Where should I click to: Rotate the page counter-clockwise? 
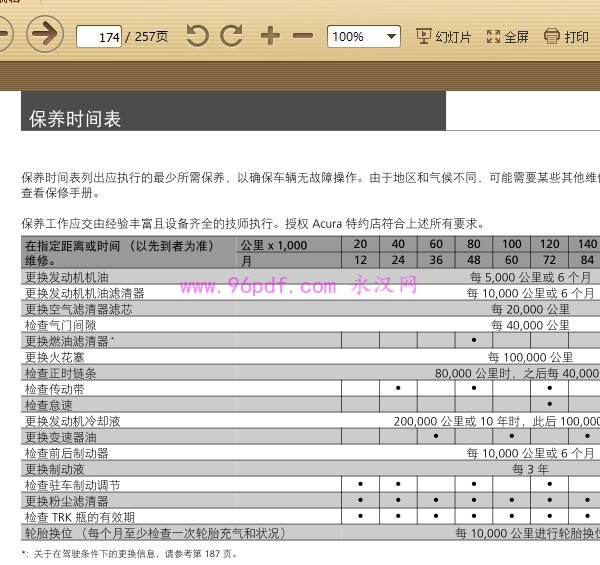198,37
